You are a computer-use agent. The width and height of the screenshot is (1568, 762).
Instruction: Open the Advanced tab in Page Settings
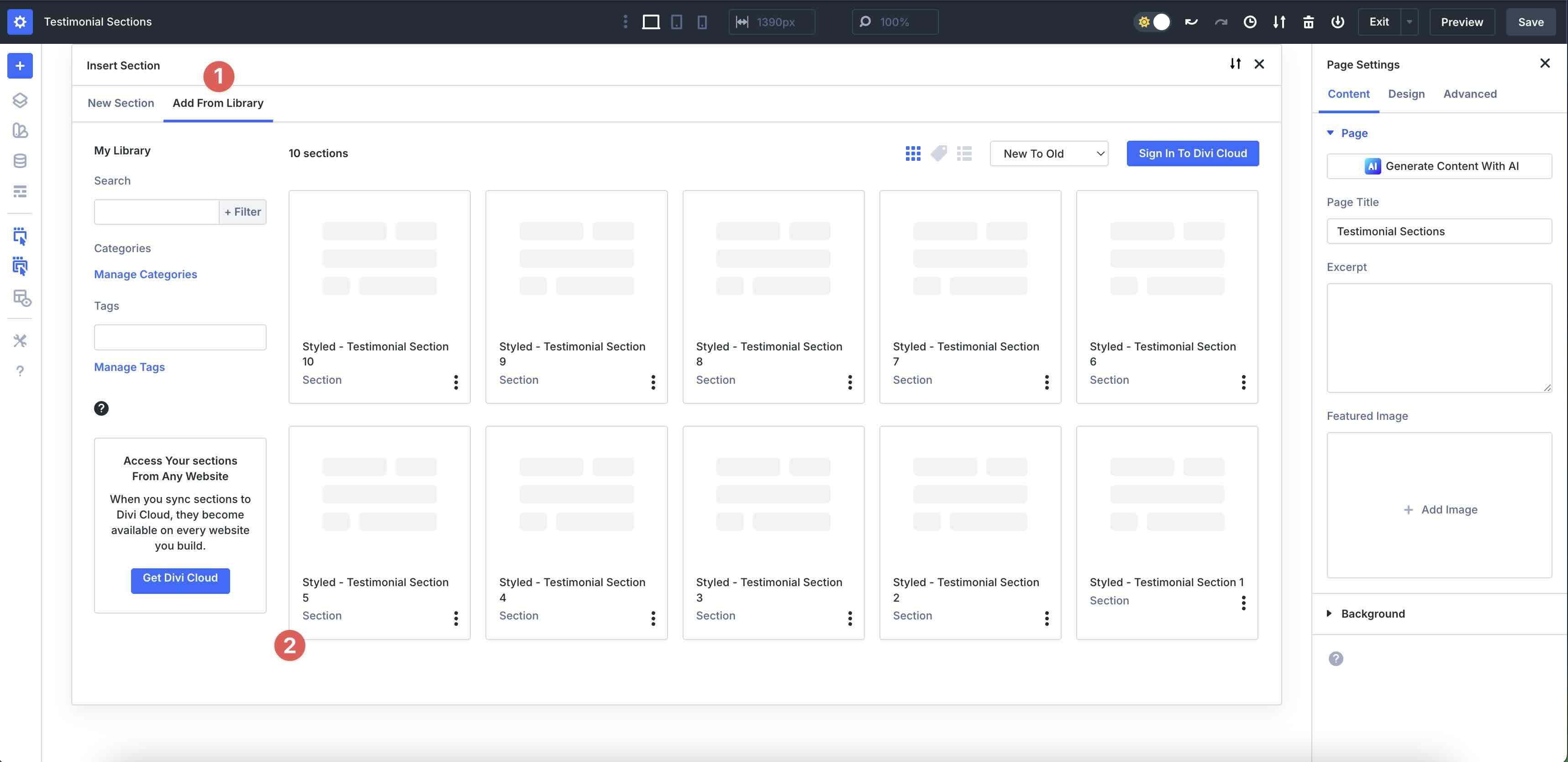click(x=1470, y=94)
